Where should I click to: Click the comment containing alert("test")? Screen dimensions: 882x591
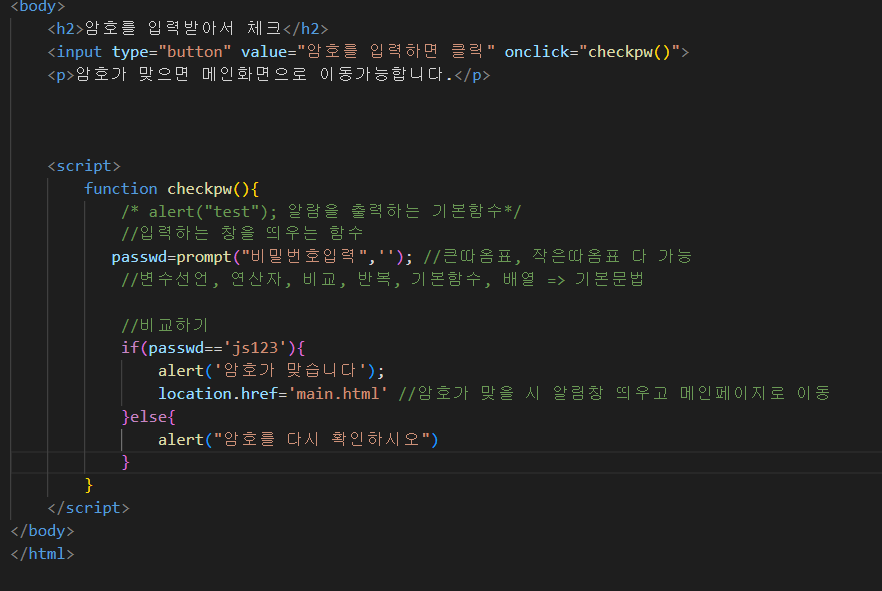pos(321,211)
